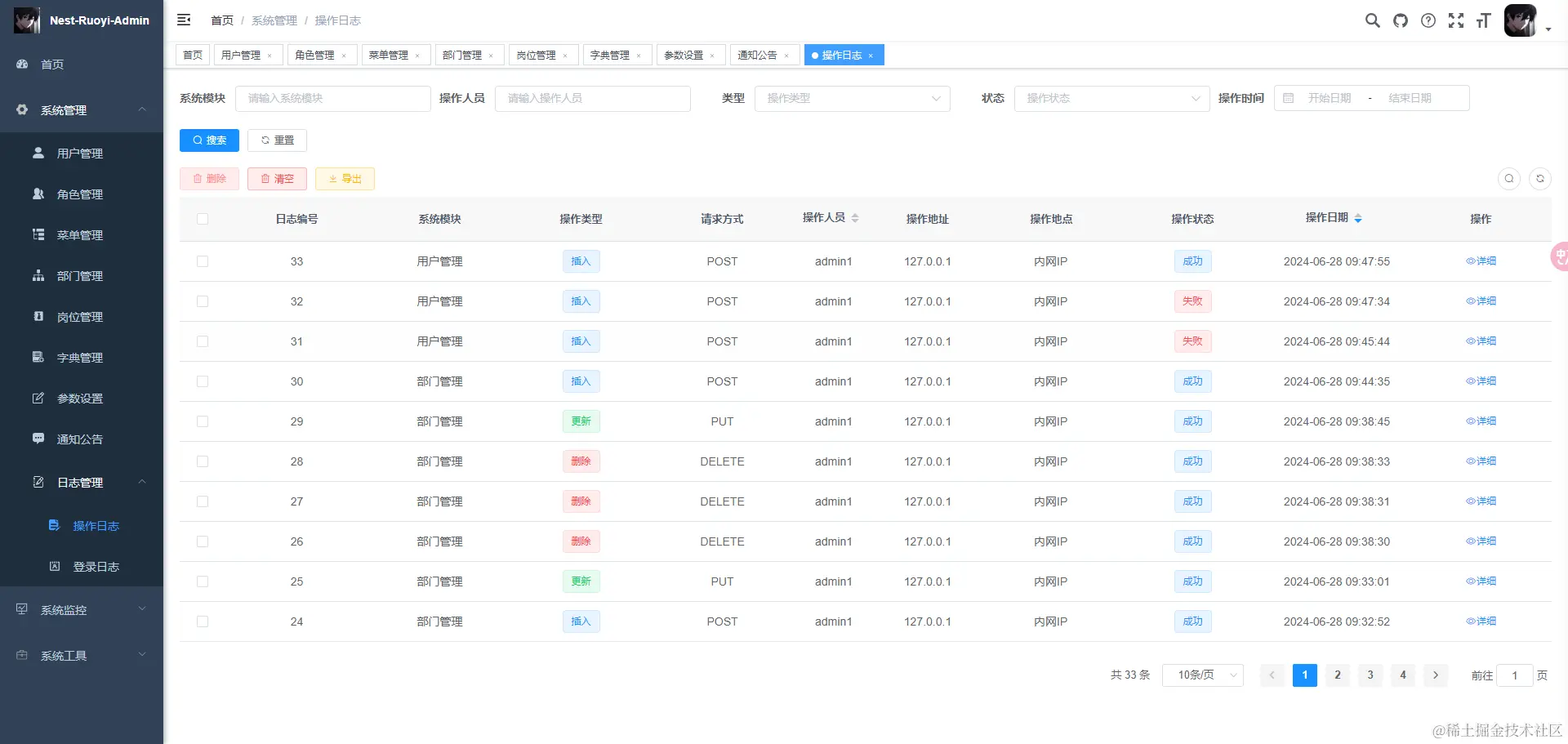Toggle the sidebar collapse hamburger icon
This screenshot has width=1568, height=744.
tap(184, 20)
